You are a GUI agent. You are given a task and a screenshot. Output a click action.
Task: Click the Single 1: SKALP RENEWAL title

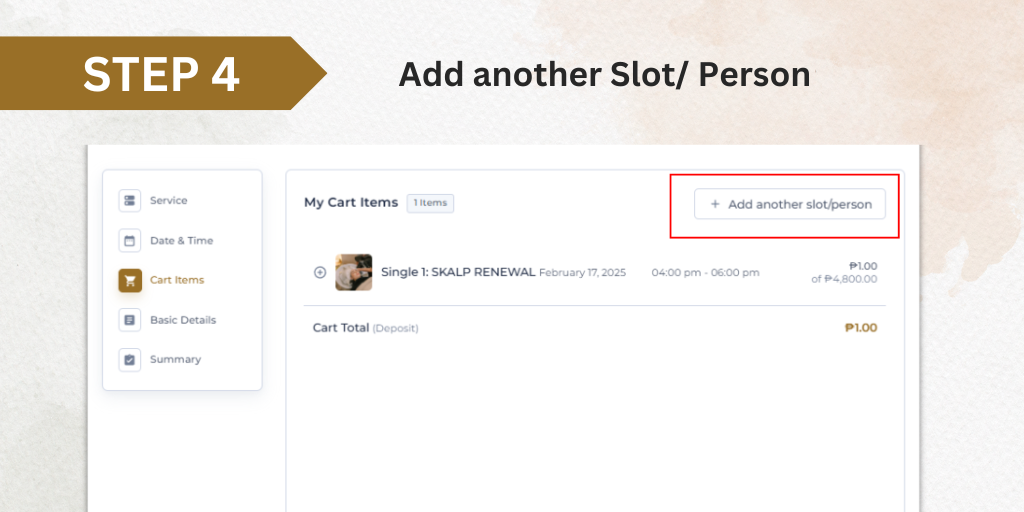[458, 272]
